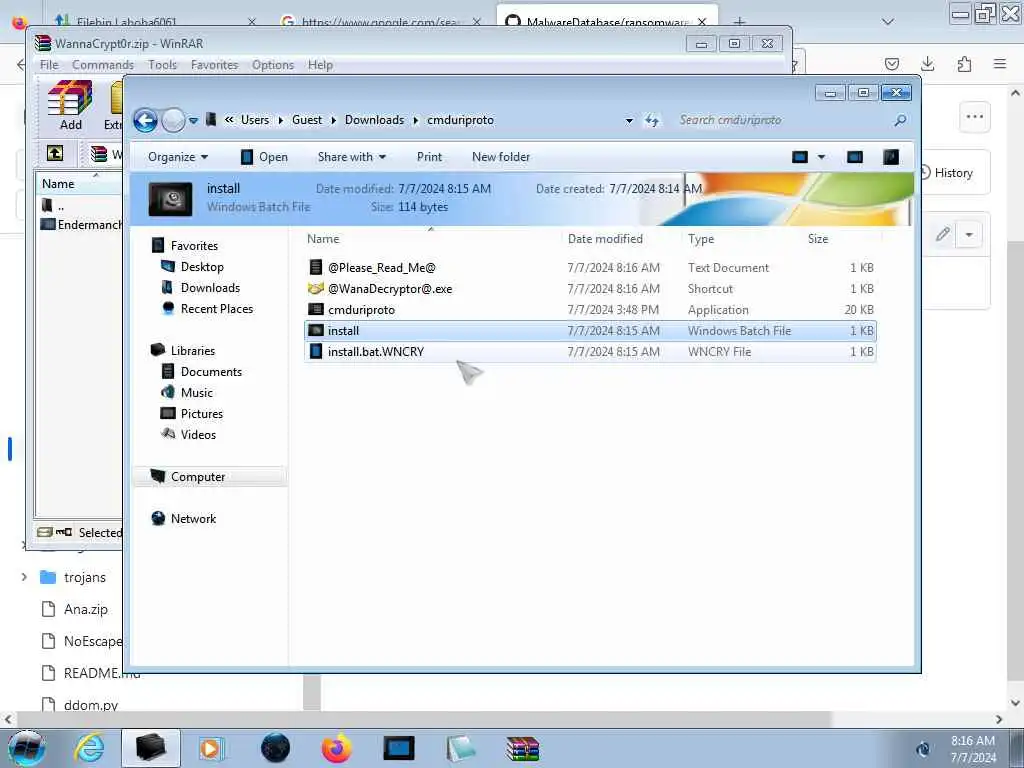Click the search magnifier icon
The width and height of the screenshot is (1024, 768).
(x=900, y=120)
